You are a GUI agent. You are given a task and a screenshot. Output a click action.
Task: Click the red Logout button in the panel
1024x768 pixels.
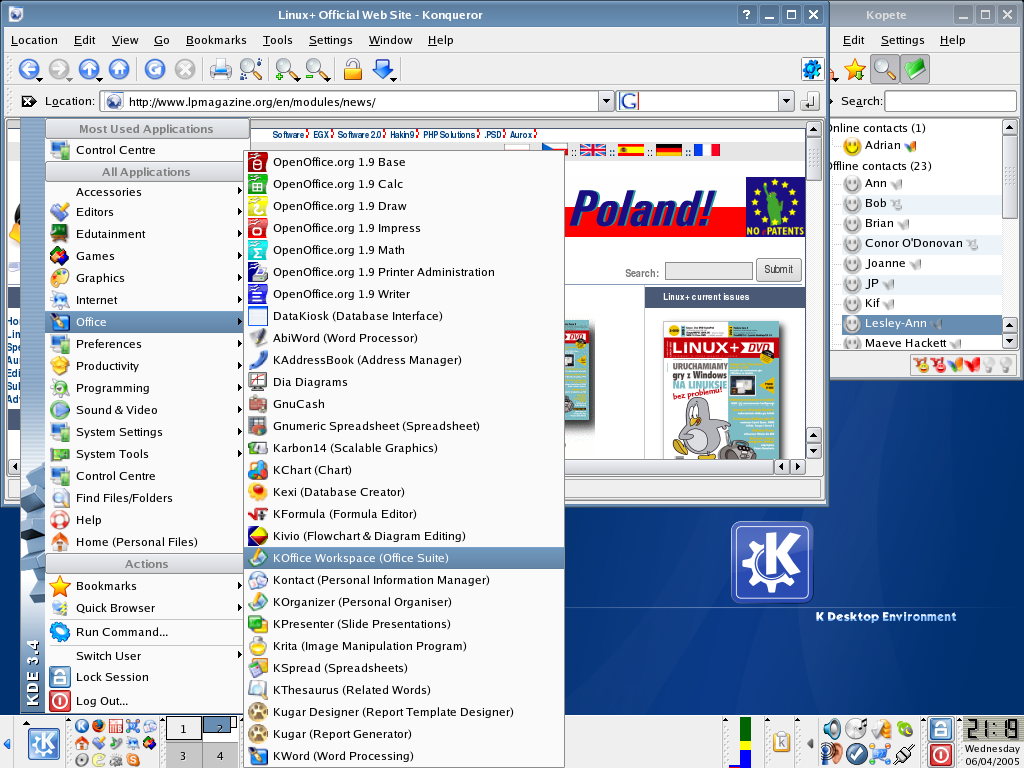[x=940, y=754]
